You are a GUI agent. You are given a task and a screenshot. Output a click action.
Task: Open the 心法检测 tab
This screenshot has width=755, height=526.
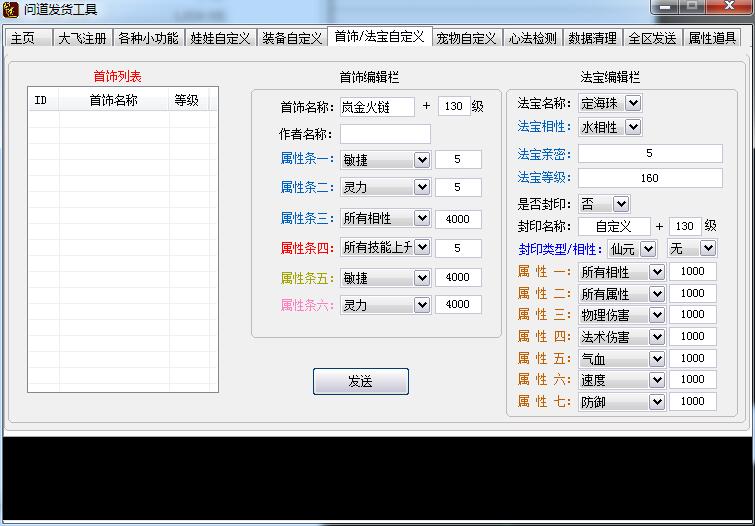532,39
